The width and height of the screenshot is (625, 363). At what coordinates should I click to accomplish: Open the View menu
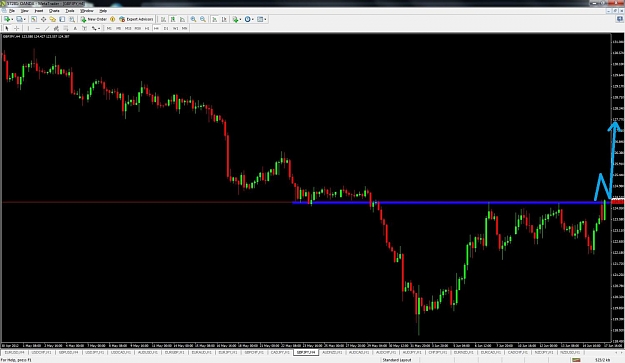coord(25,11)
